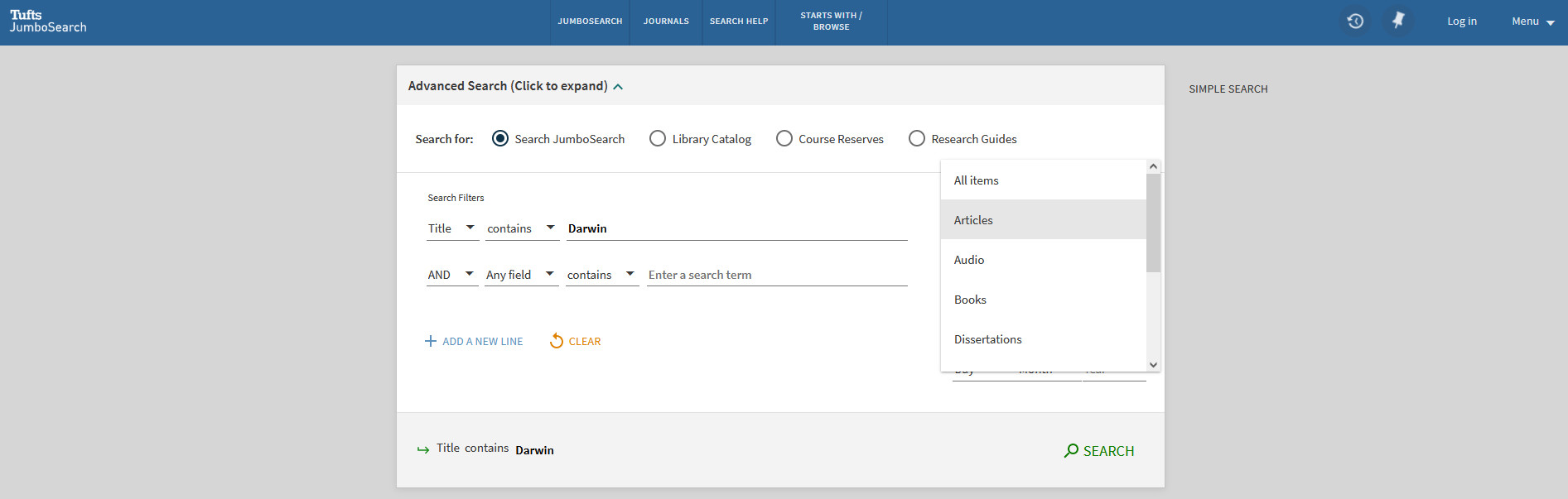Image resolution: width=1568 pixels, height=499 pixels.
Task: Choose Audio in resource type list
Action: click(1044, 260)
